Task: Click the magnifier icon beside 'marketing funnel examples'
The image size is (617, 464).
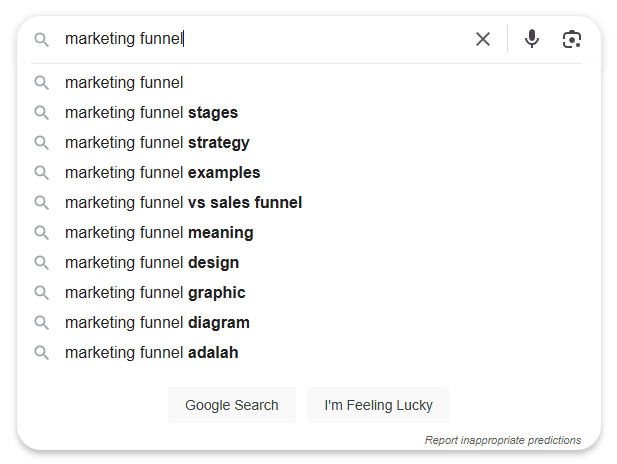Action: (x=41, y=173)
